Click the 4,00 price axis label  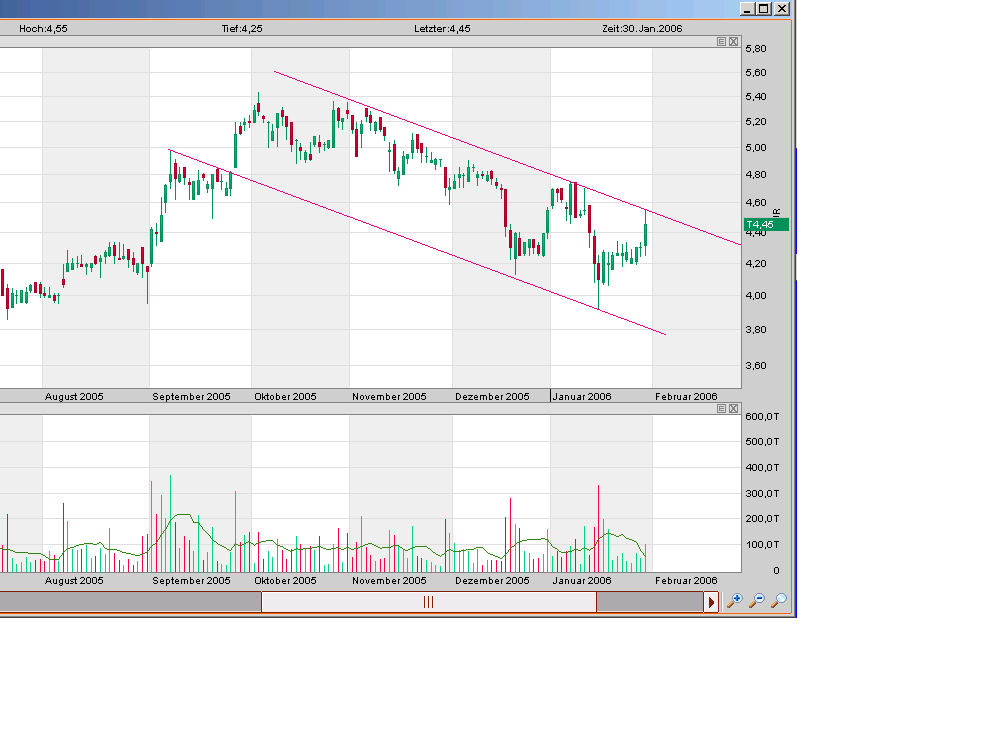point(756,295)
